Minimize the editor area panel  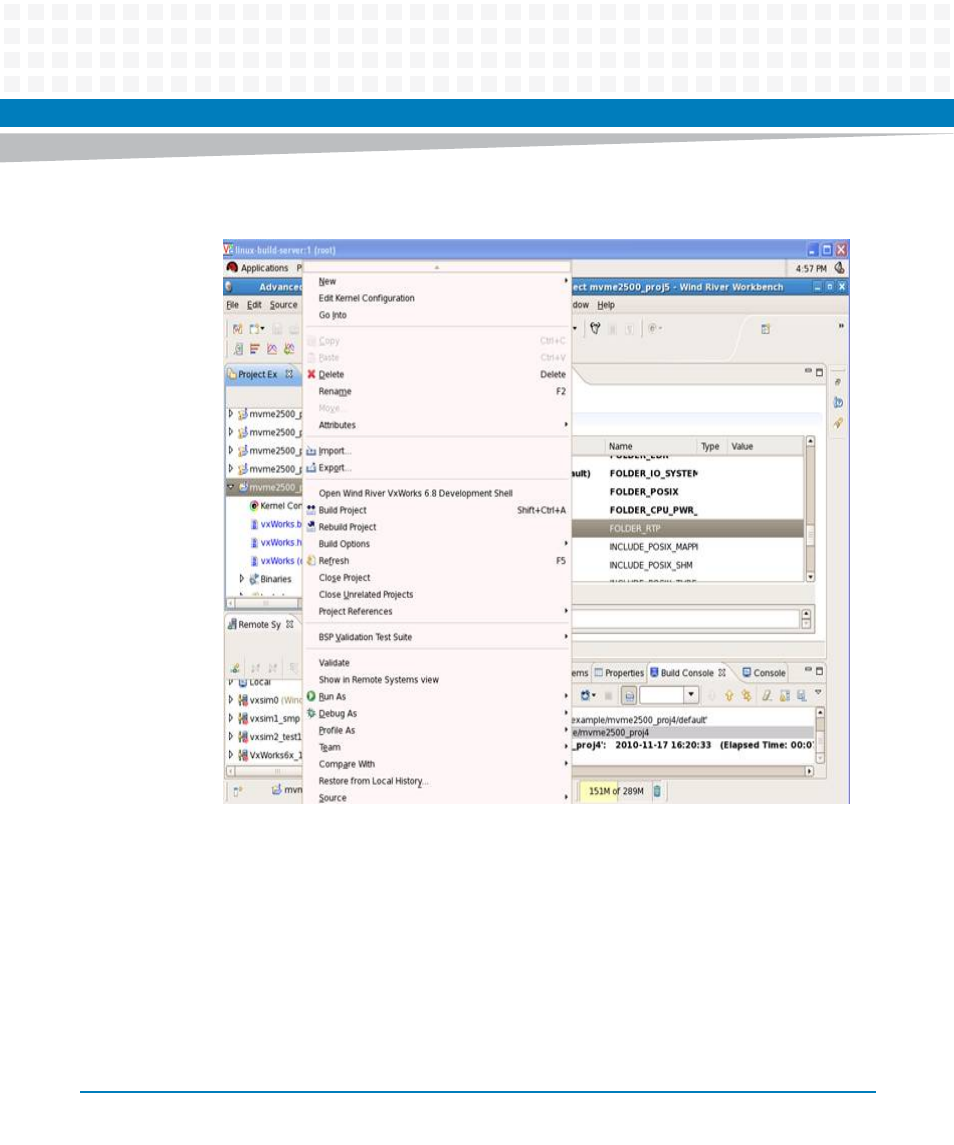[x=808, y=372]
